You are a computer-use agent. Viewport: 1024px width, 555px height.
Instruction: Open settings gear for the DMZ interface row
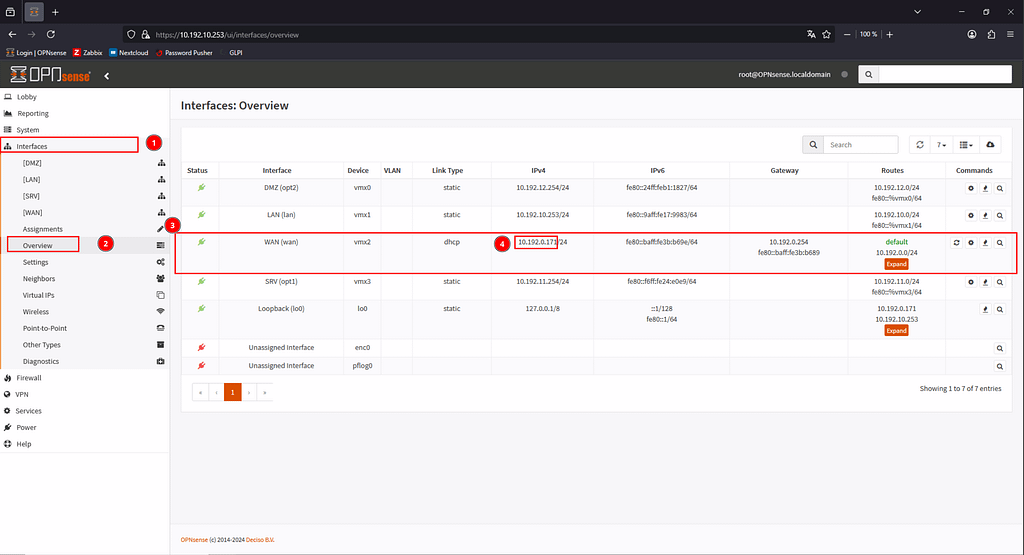(970, 187)
